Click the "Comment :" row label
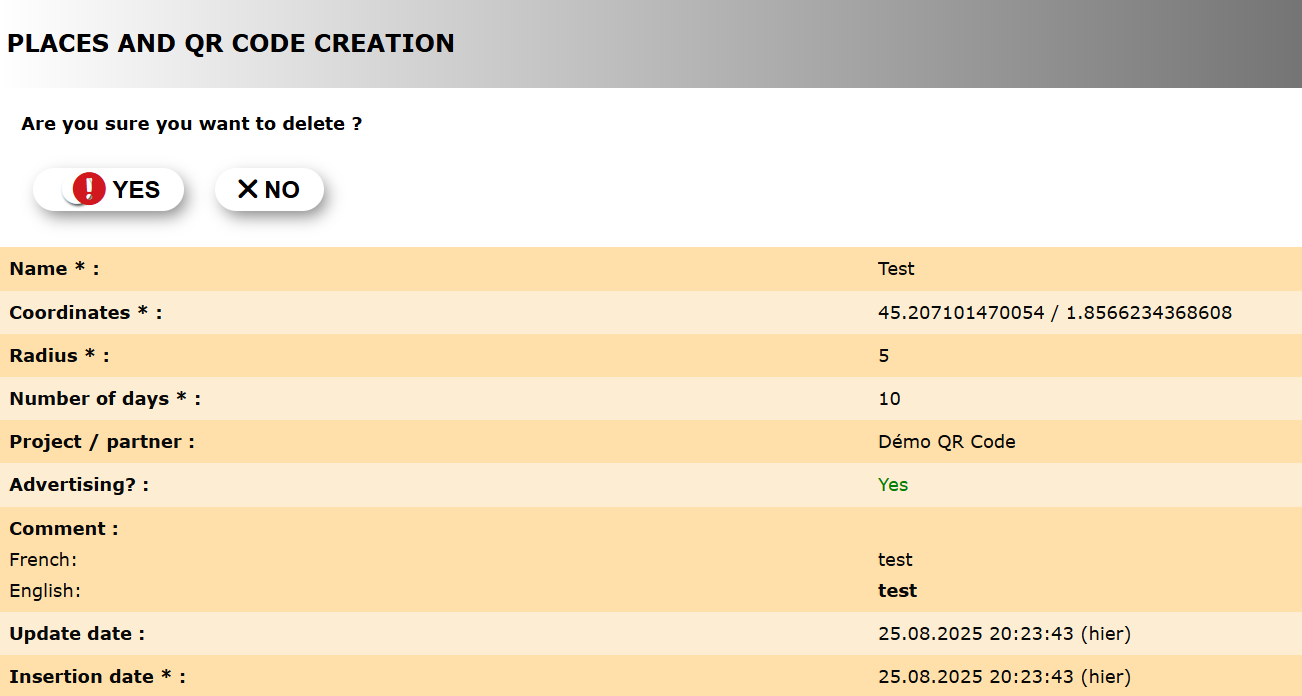 click(64, 529)
